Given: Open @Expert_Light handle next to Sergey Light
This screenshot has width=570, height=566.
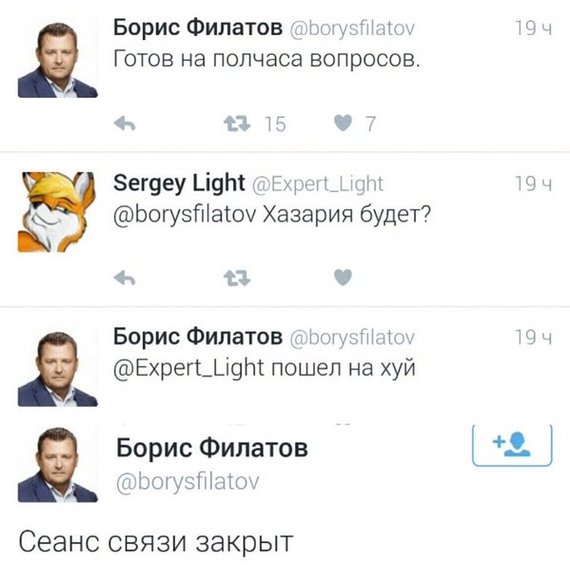Looking at the screenshot, I should pyautogui.click(x=317, y=184).
